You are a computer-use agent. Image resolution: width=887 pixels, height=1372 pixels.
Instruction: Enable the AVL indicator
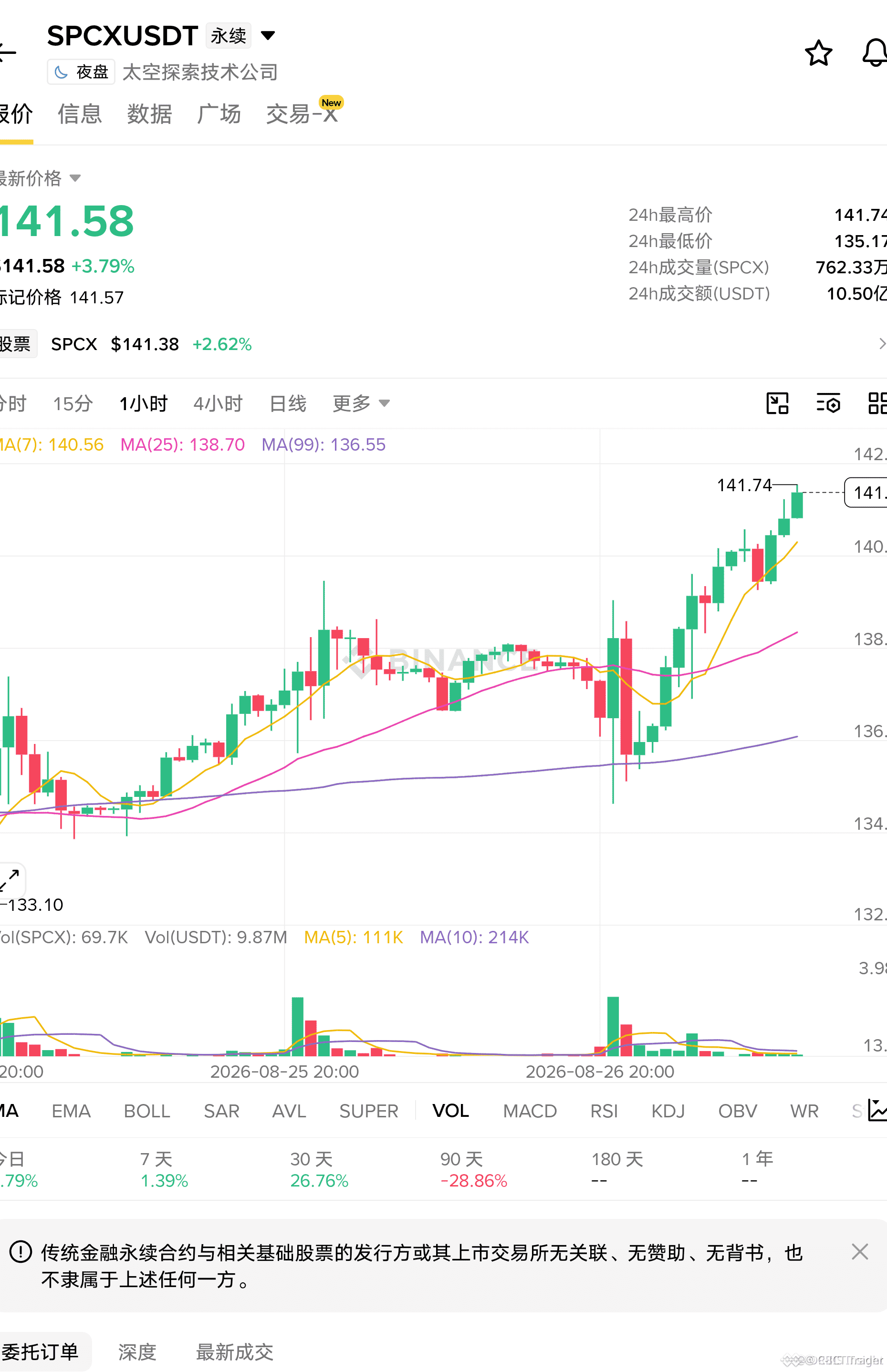click(x=289, y=1111)
